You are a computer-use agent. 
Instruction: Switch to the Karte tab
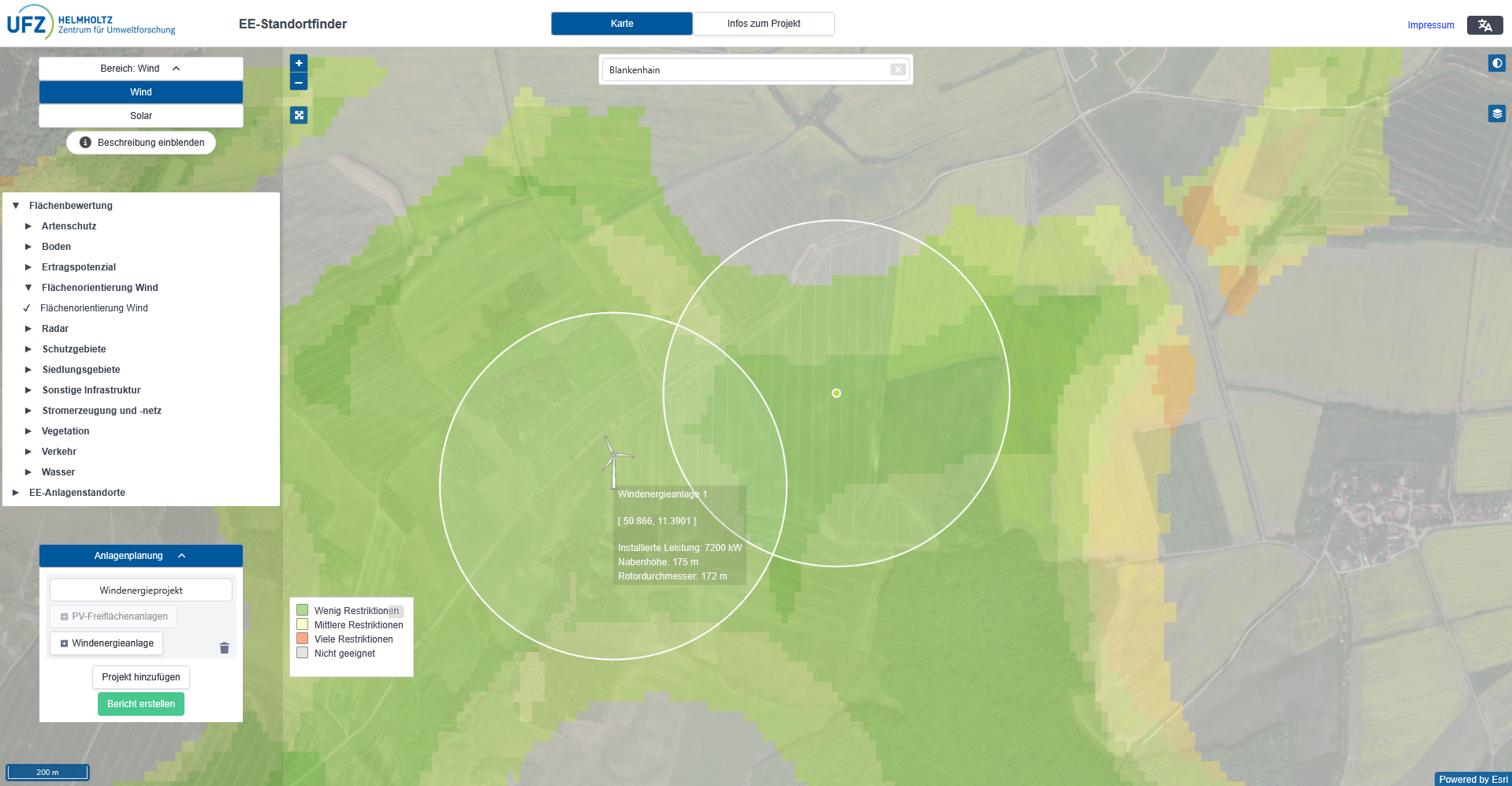621,24
